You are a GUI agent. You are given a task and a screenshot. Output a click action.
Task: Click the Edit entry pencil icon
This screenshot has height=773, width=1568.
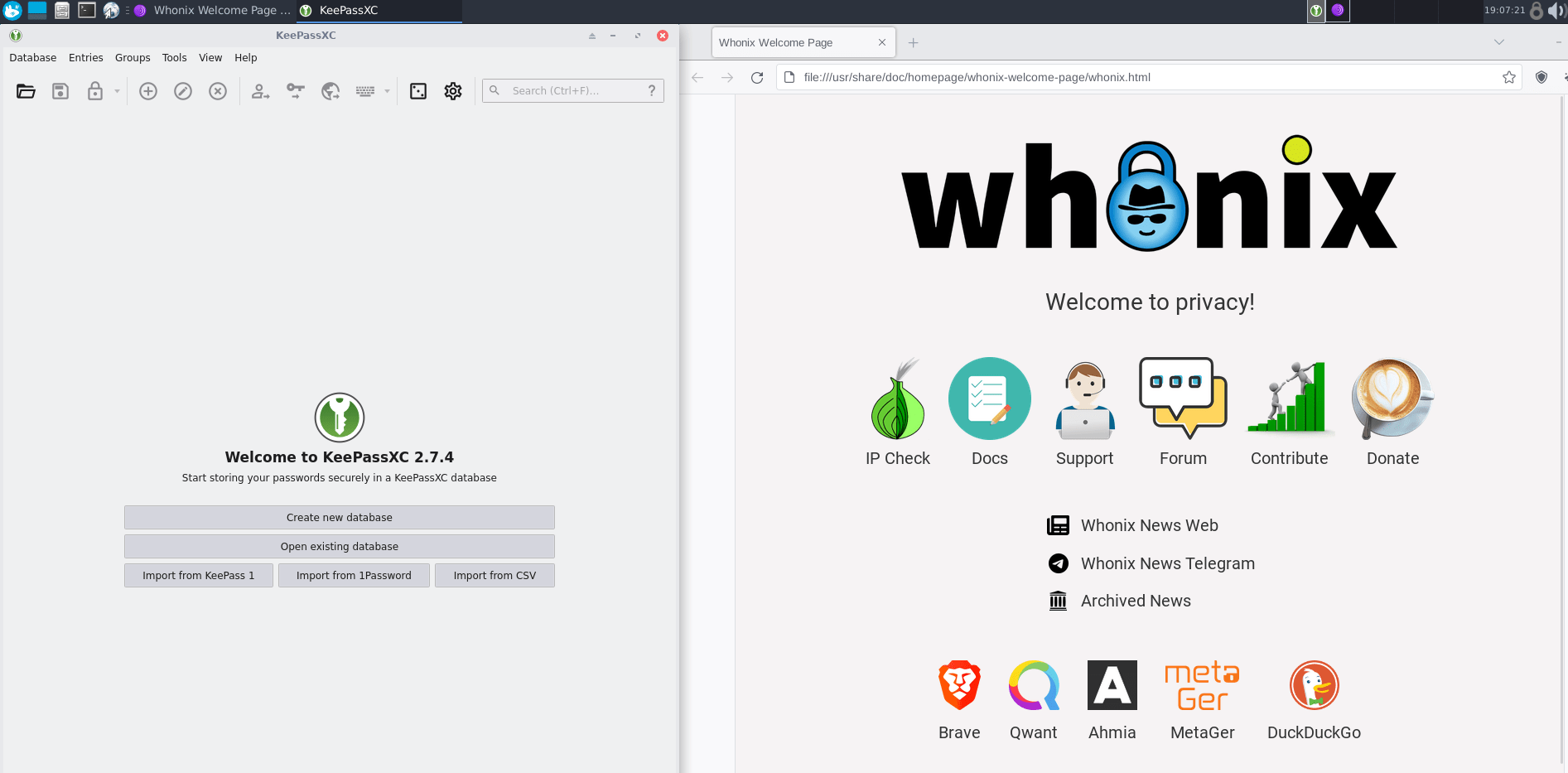183,91
